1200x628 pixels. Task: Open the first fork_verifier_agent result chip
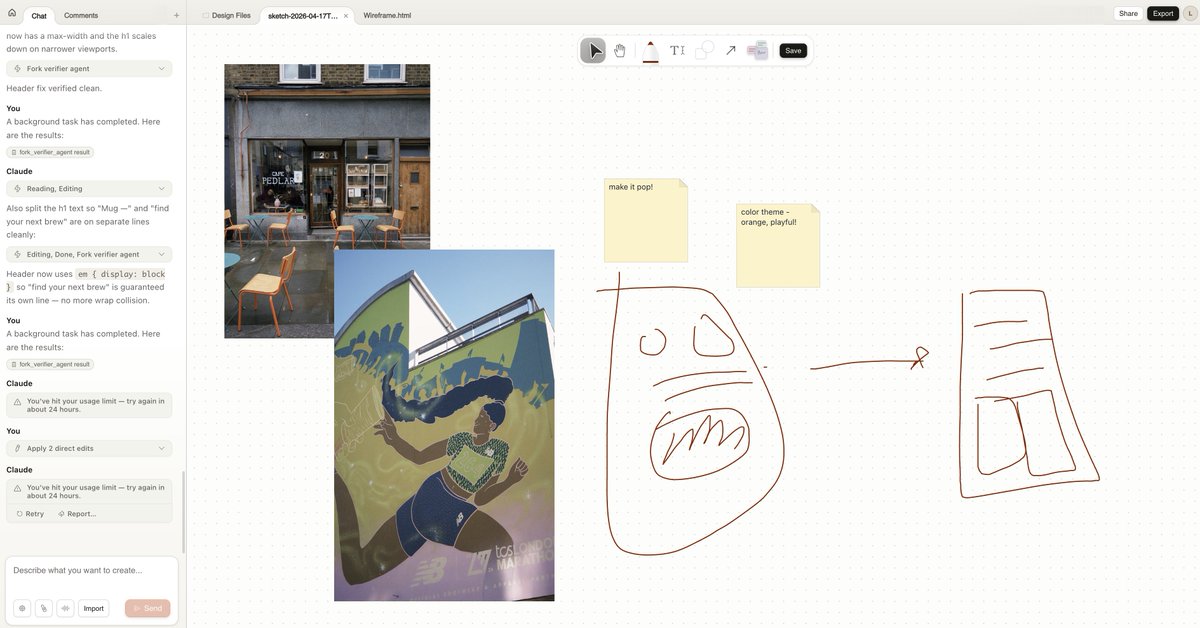point(50,152)
